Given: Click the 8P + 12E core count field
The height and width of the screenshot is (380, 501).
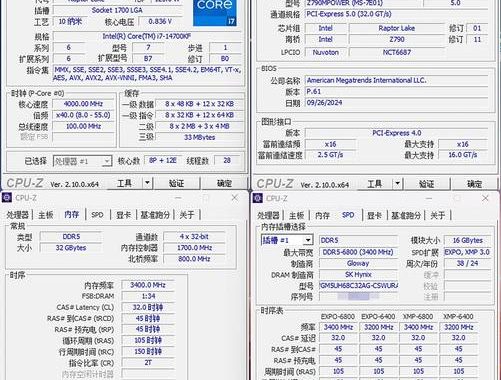Looking at the screenshot, I should click(163, 161).
